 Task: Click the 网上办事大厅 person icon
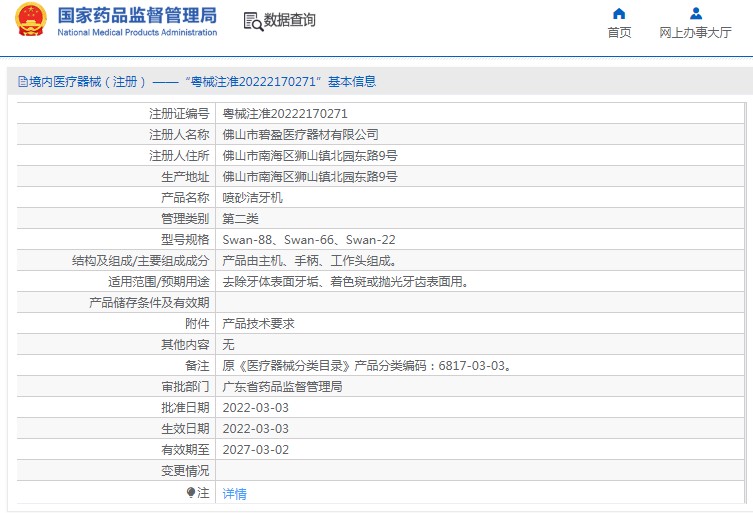point(695,13)
